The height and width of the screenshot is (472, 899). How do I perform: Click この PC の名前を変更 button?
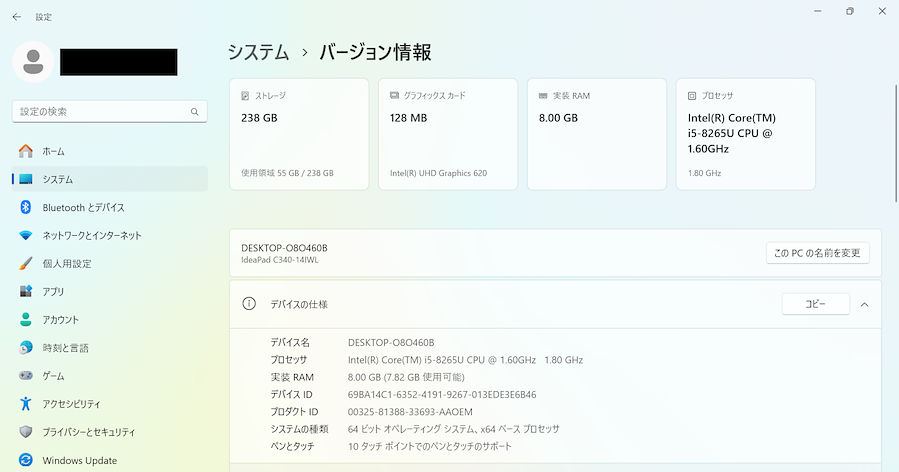[817, 253]
